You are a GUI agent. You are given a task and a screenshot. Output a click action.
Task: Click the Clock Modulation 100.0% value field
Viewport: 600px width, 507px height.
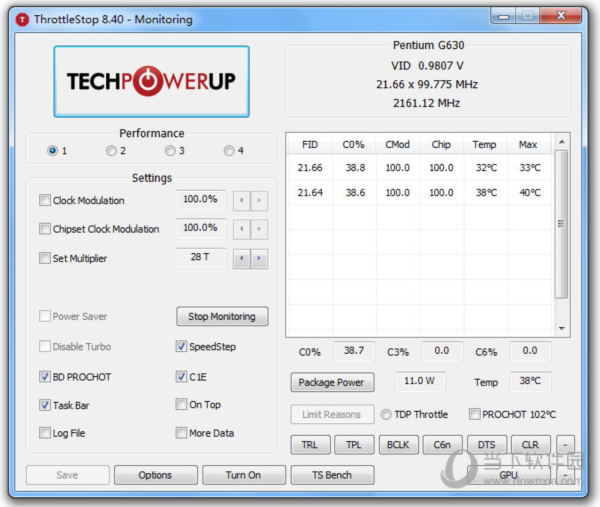coord(201,199)
